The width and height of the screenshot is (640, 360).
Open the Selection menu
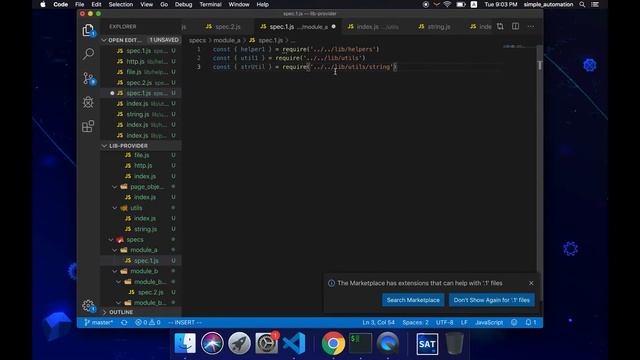click(x=120, y=4)
